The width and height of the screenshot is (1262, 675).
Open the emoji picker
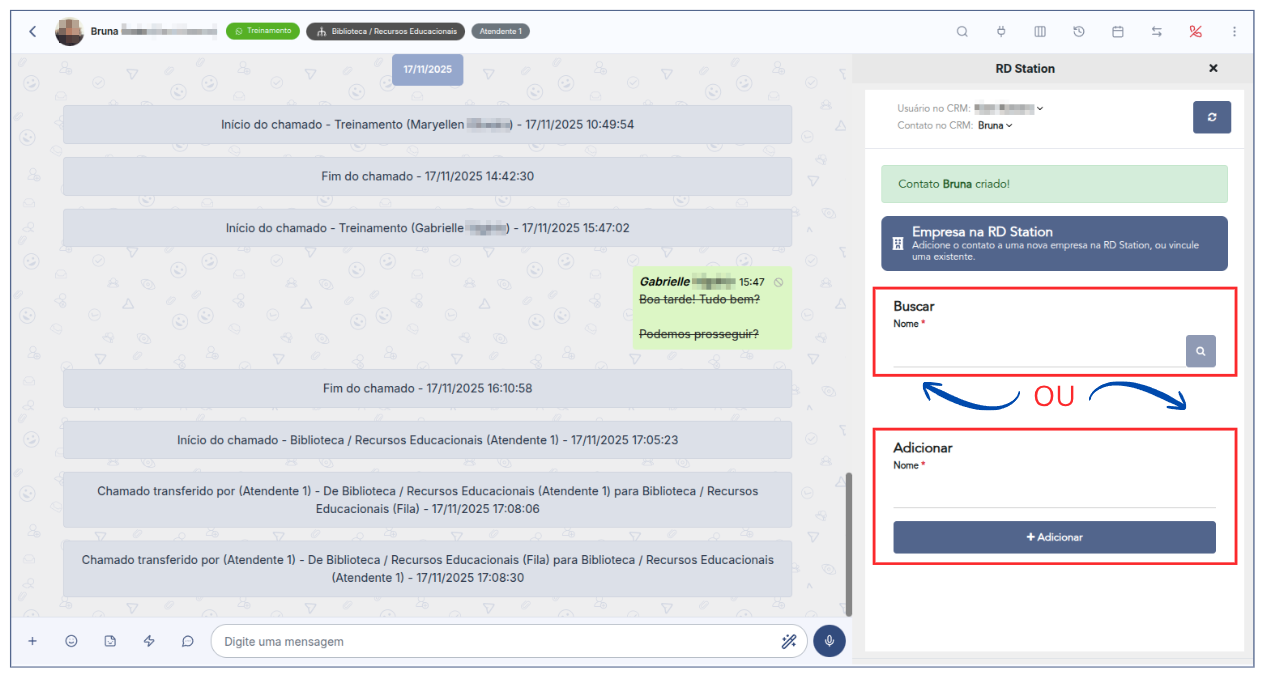(x=71, y=641)
